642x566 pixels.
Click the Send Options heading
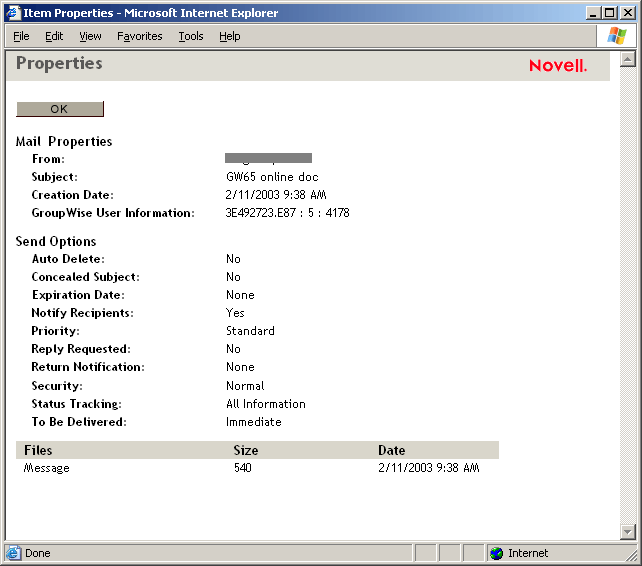pyautogui.click(x=56, y=242)
